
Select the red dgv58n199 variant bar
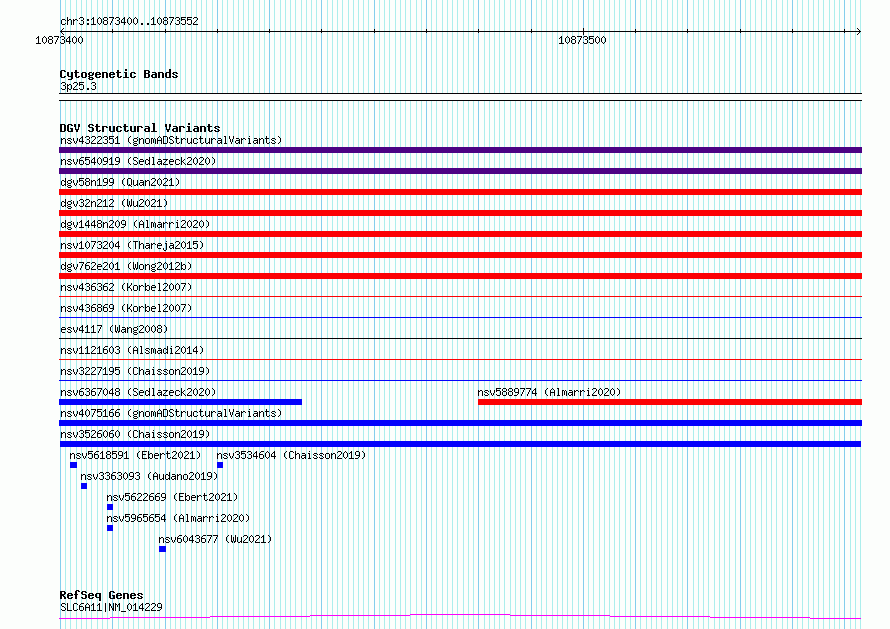460,192
